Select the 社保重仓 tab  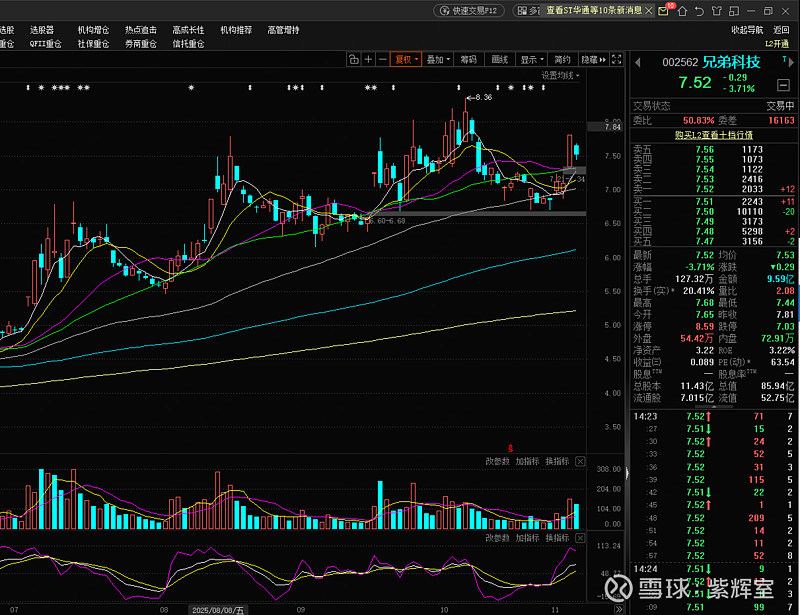[x=93, y=44]
